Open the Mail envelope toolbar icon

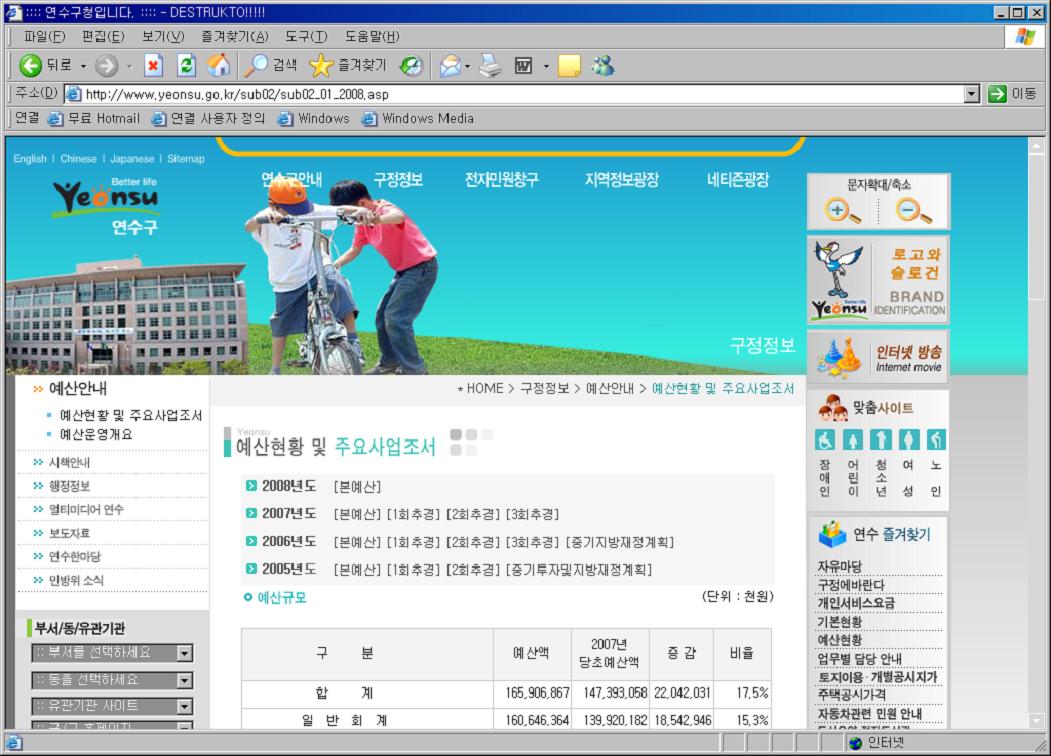450,66
